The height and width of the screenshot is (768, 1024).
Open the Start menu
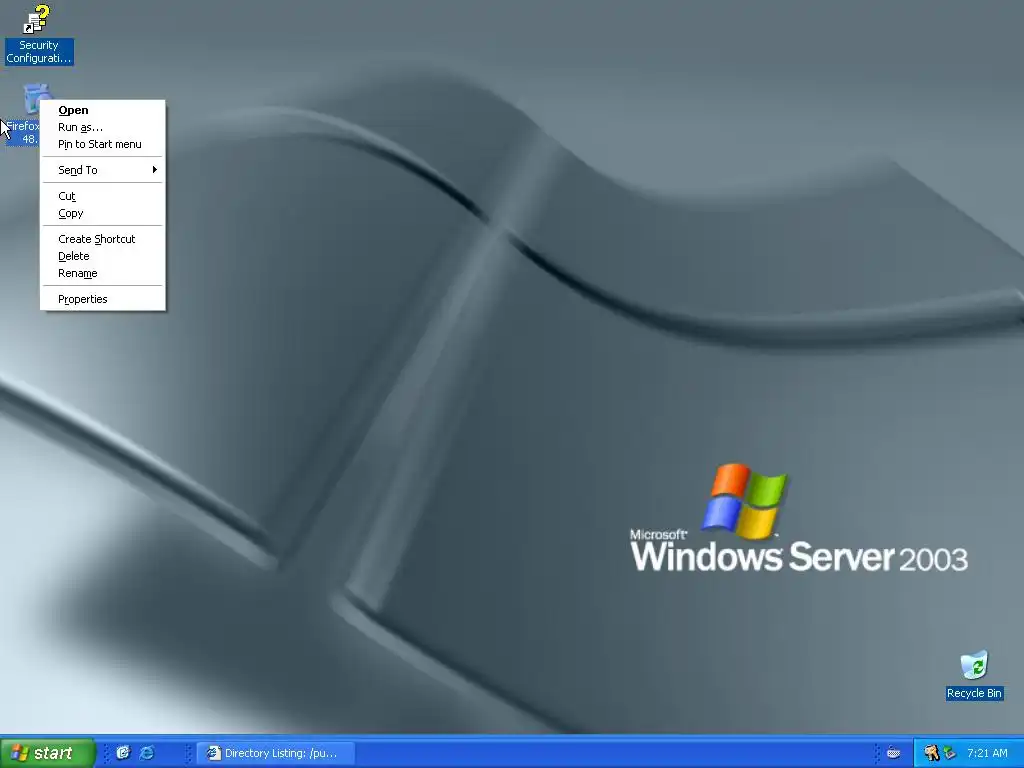click(x=46, y=753)
